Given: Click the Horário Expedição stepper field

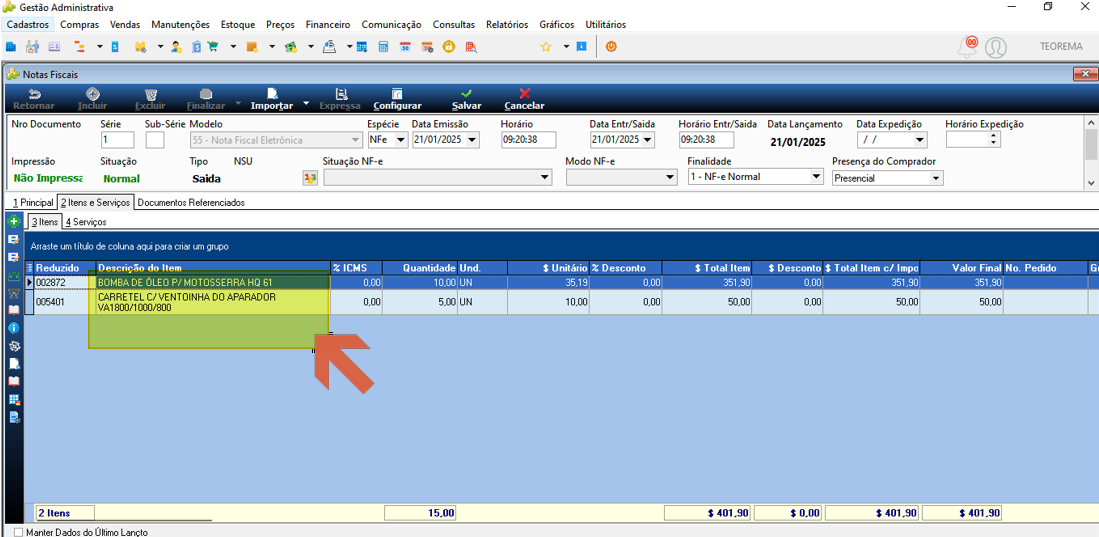Looking at the screenshot, I should pyautogui.click(x=973, y=140).
